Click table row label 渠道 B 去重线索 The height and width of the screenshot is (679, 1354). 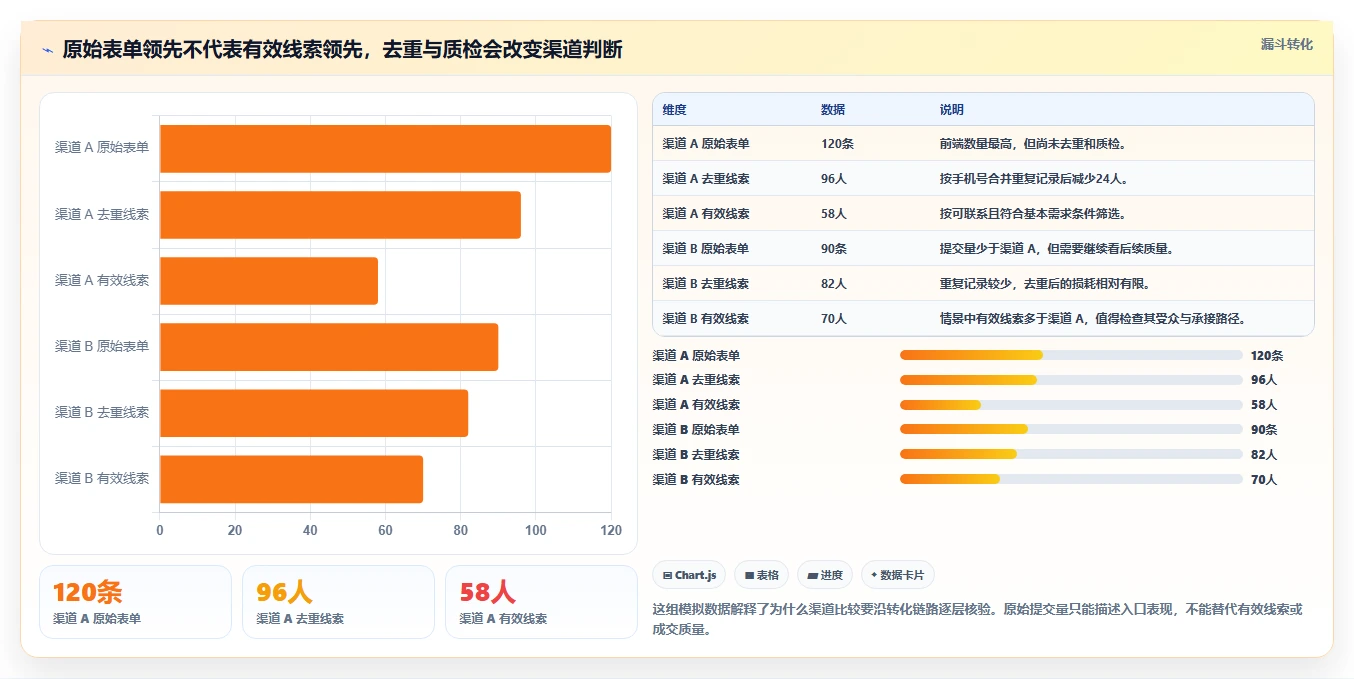(706, 284)
